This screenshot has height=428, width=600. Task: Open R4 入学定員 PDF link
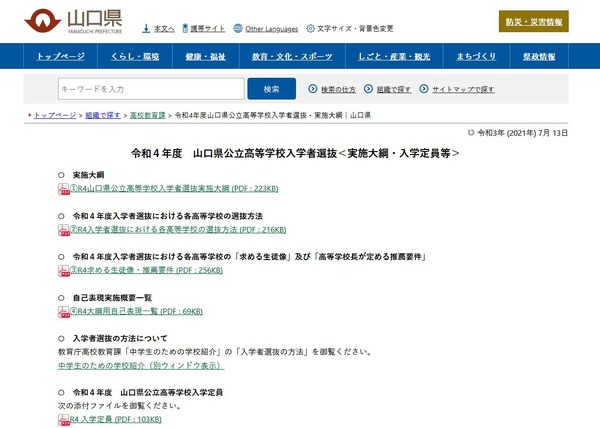point(116,420)
